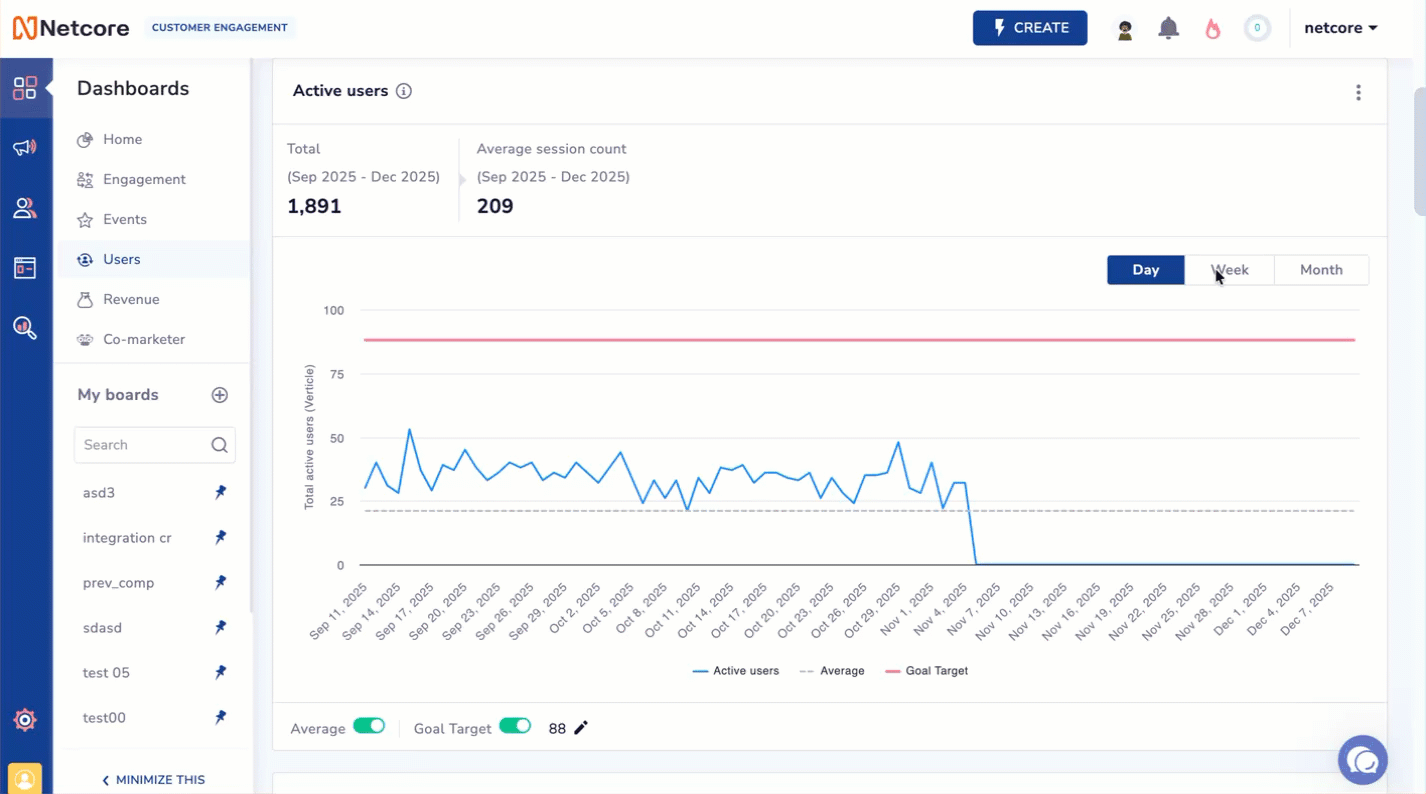Turn off the Goal Target toggle
The image size is (1426, 794).
click(x=516, y=727)
